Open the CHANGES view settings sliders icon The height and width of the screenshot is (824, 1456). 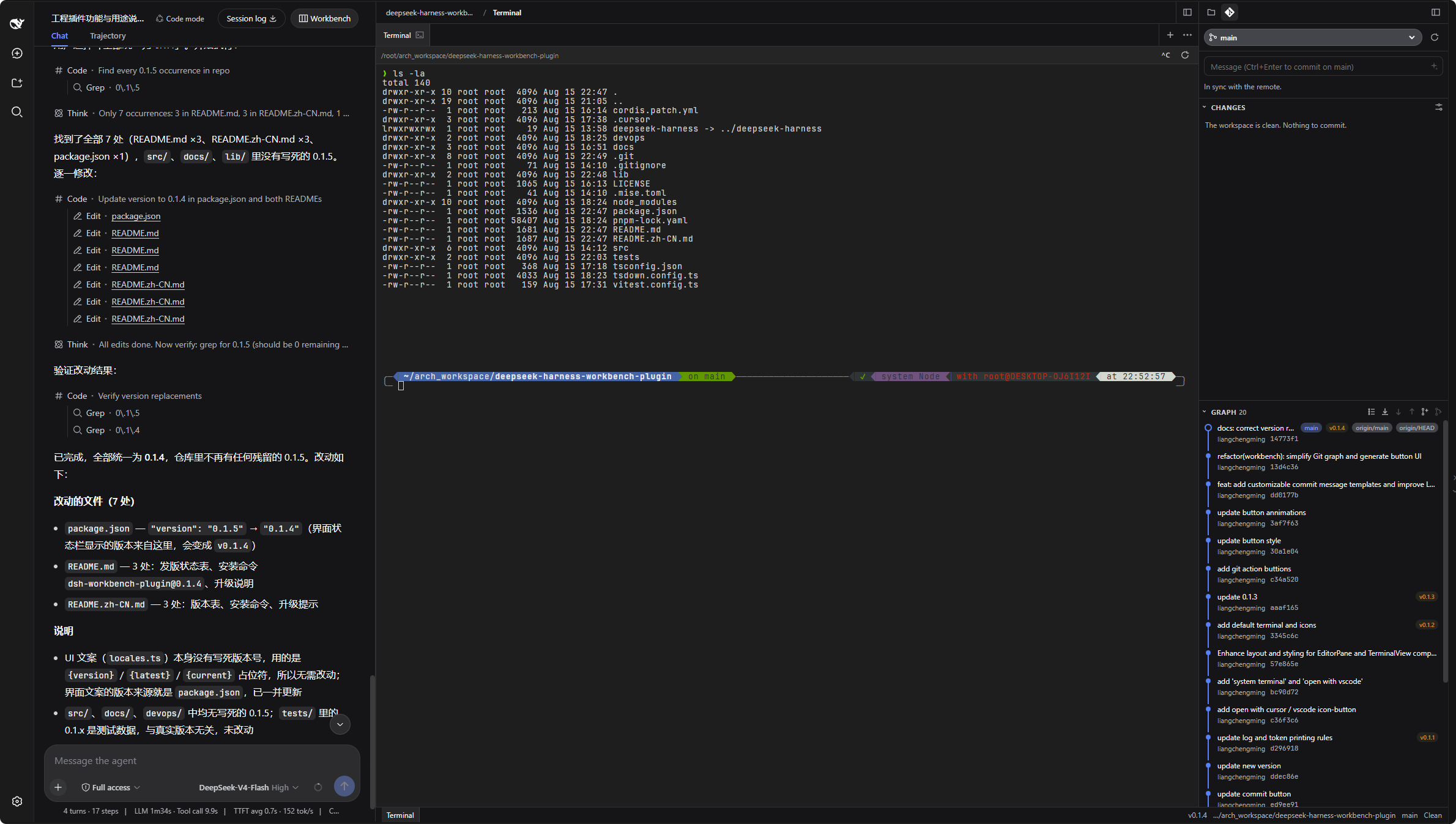(x=1438, y=107)
